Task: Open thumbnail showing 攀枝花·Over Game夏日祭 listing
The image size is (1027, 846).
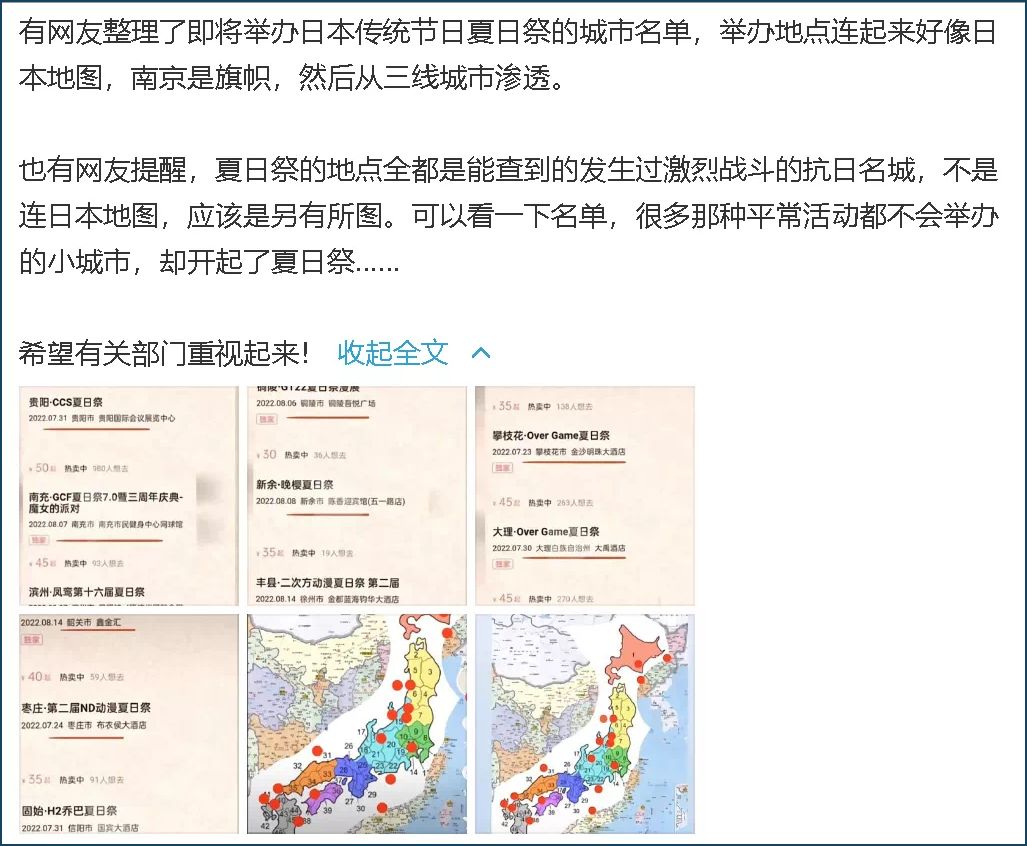Action: tap(585, 496)
